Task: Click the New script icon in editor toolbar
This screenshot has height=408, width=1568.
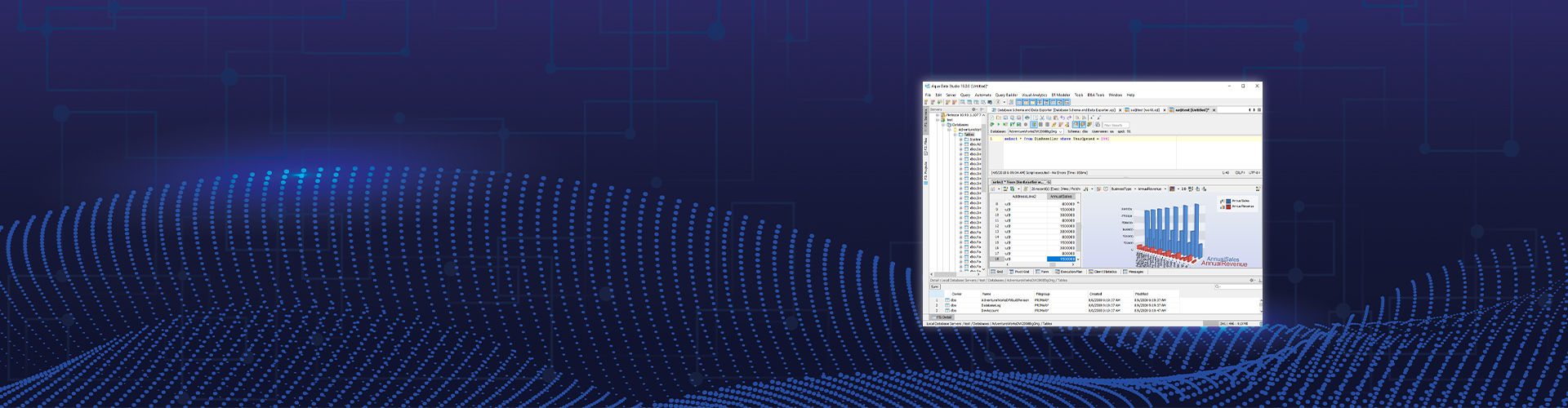Action: (992, 118)
